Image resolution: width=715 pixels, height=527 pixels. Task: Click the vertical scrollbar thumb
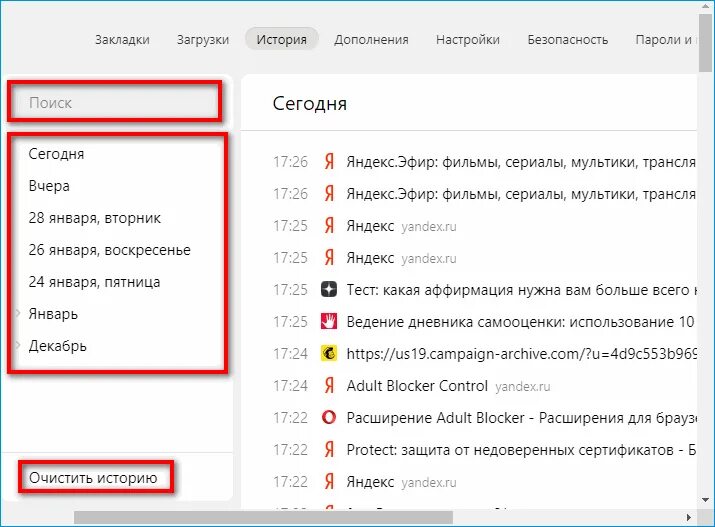click(x=705, y=42)
